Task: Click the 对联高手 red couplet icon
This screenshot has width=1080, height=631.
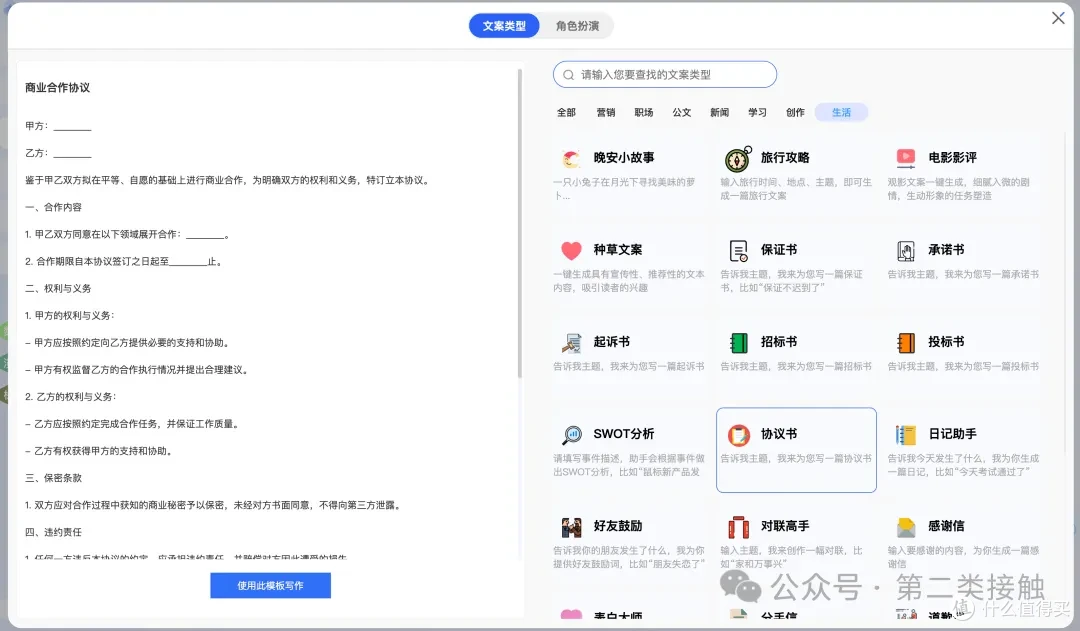Action: 738,527
